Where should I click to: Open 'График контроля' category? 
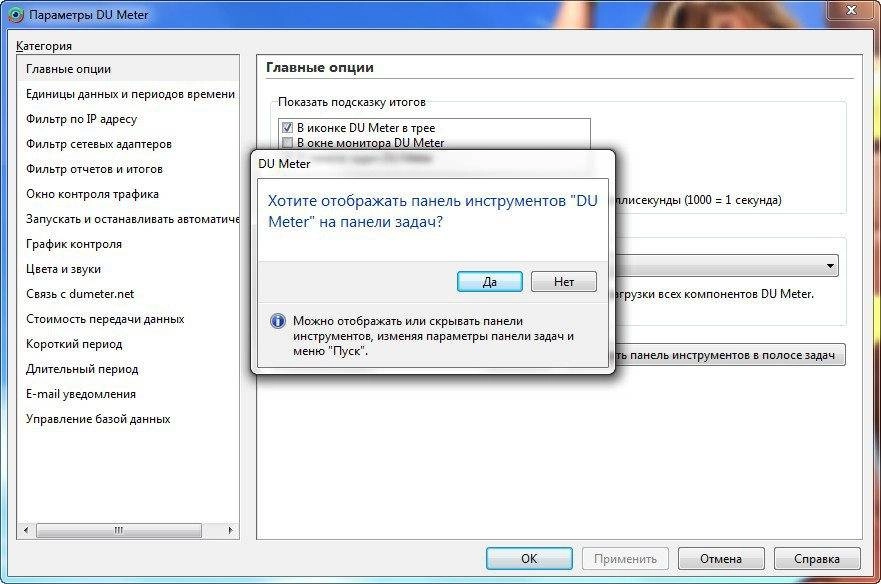[x=128, y=244]
